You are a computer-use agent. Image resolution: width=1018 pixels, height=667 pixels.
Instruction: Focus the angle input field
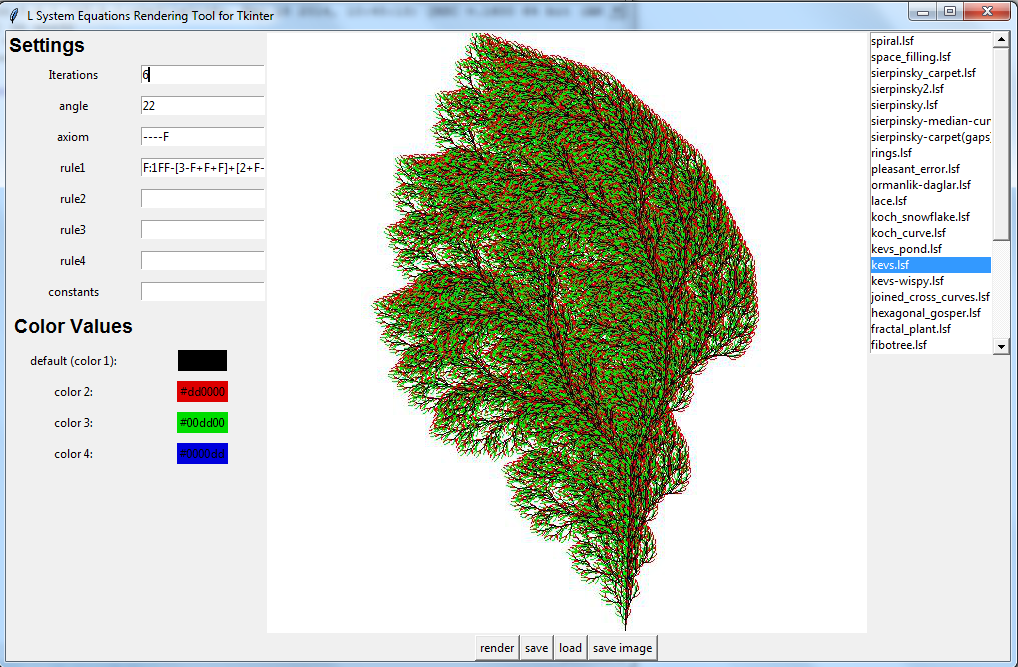click(x=203, y=106)
